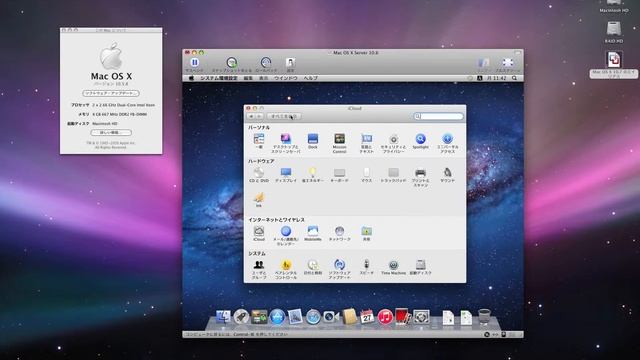
Task: Open Energy Saver preference pane
Action: (x=313, y=175)
